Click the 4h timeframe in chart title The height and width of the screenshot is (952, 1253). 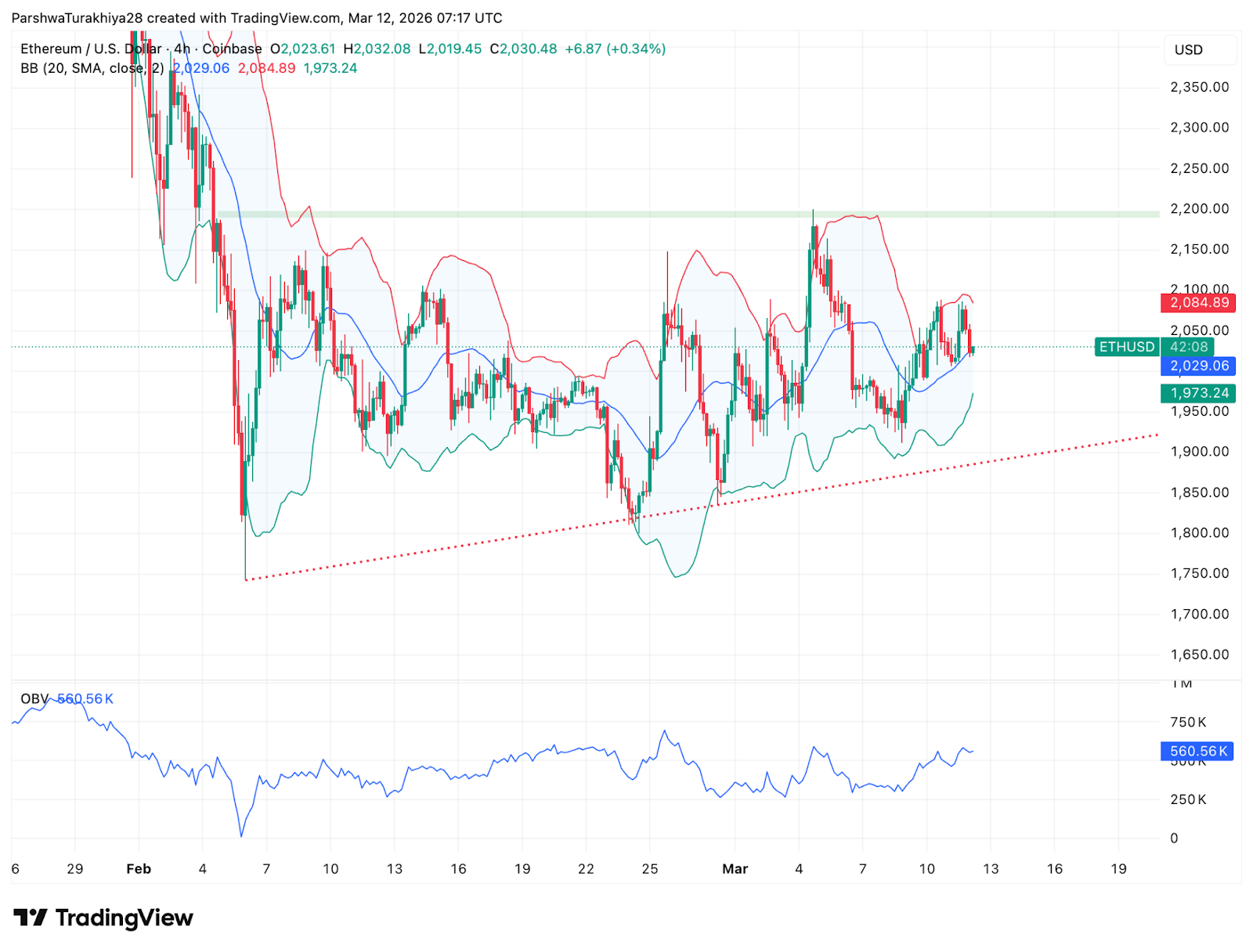(x=182, y=49)
